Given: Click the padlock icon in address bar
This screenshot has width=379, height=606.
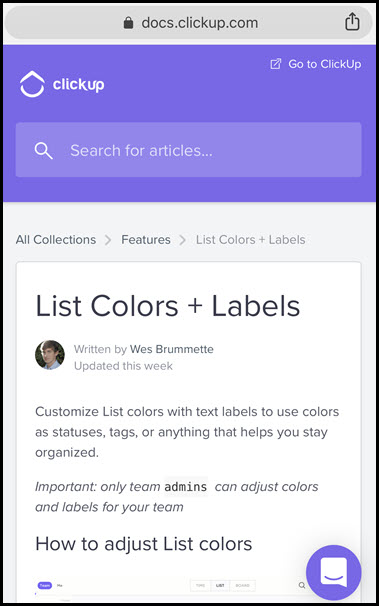Looking at the screenshot, I should (x=128, y=23).
